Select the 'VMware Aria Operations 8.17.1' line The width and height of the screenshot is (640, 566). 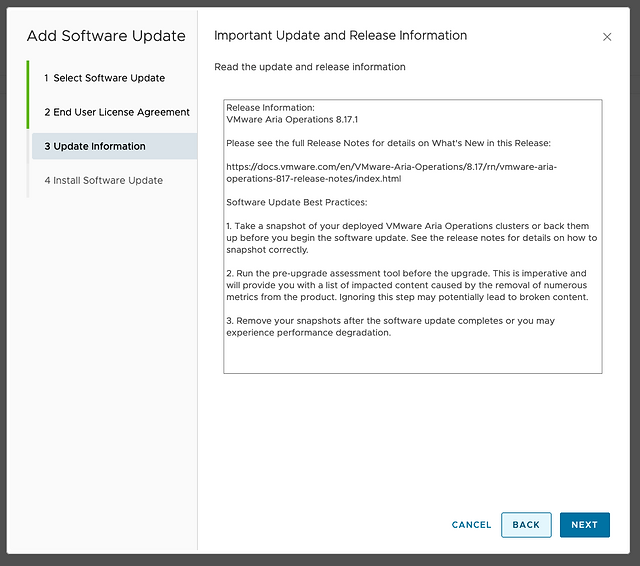click(292, 120)
